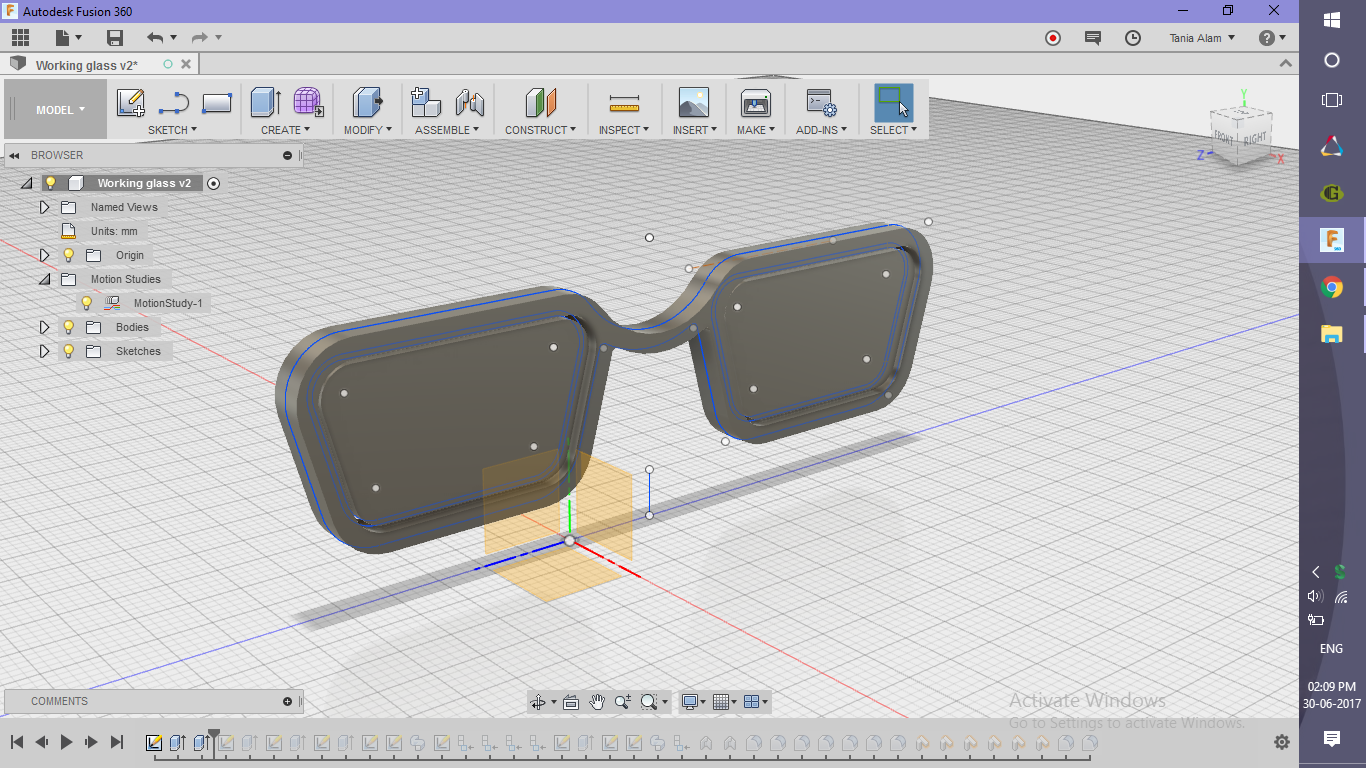Start the screen recording button
This screenshot has height=768, width=1366.
(1053, 38)
